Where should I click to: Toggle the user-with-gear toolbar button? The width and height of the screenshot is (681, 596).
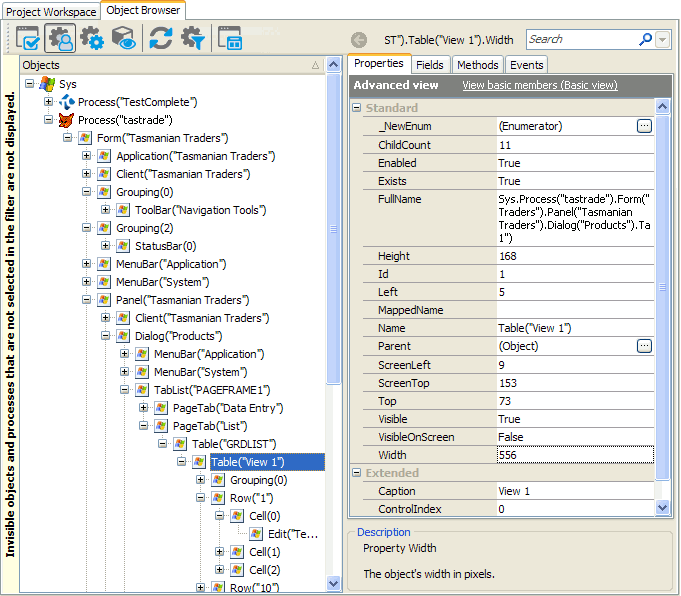[x=60, y=40]
